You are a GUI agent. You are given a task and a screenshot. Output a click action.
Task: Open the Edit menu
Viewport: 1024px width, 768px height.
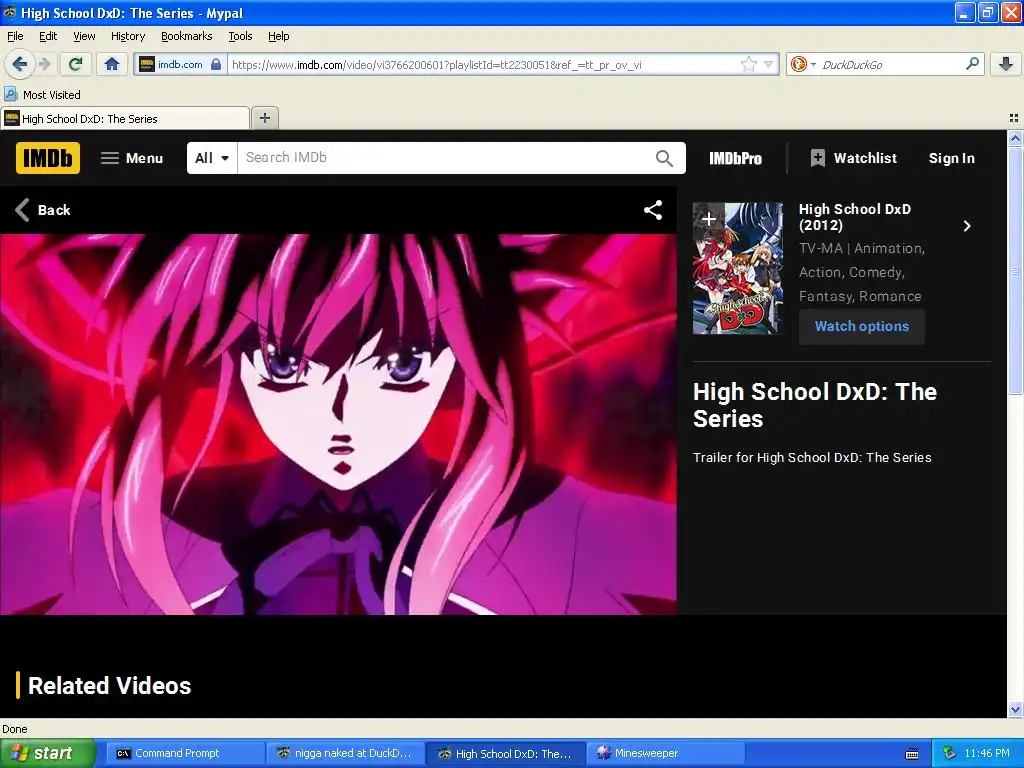[x=48, y=36]
